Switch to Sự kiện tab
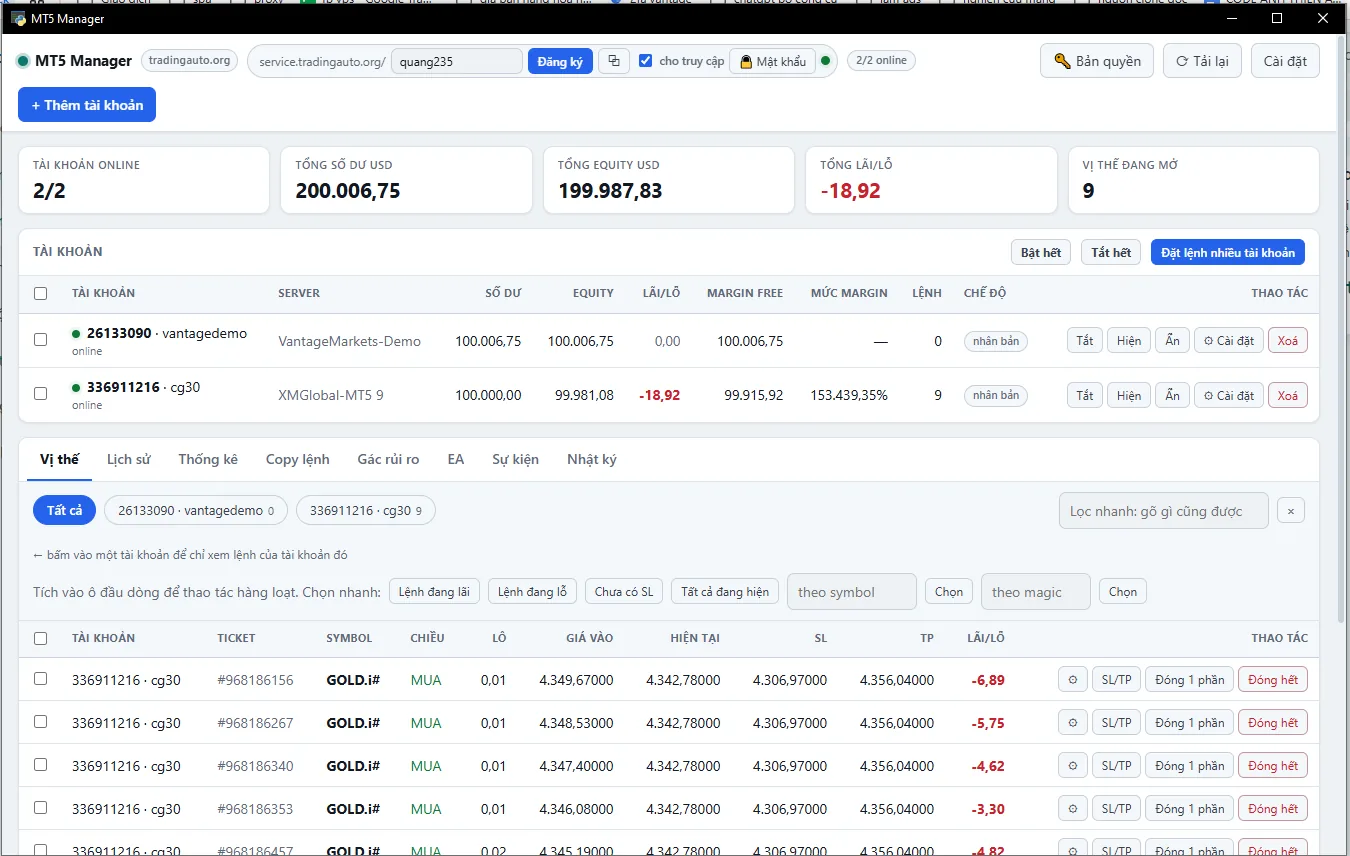The image size is (1350, 856). 515,460
